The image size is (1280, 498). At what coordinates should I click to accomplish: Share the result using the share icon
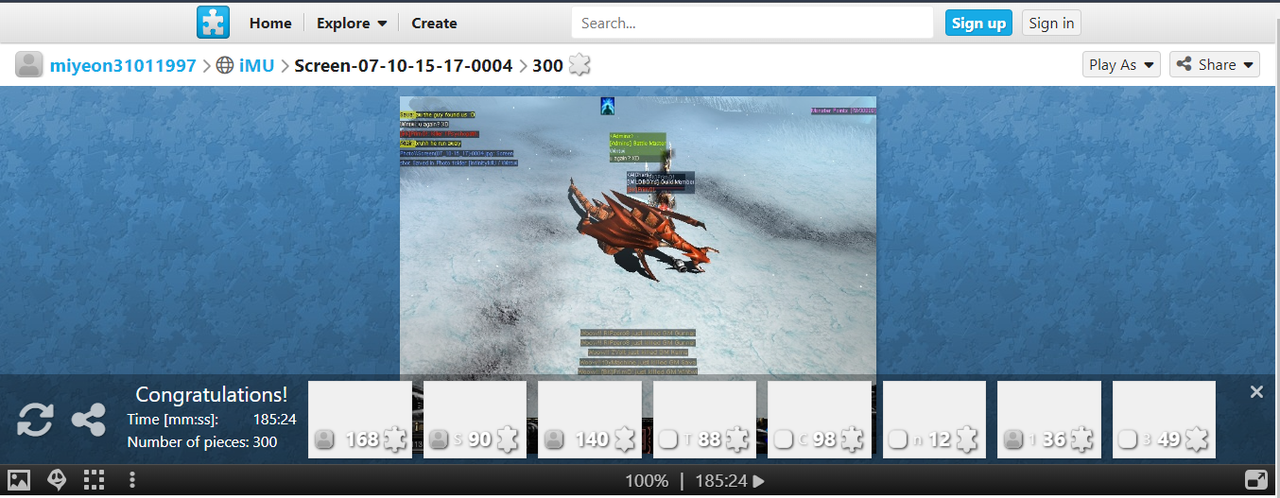(x=89, y=420)
